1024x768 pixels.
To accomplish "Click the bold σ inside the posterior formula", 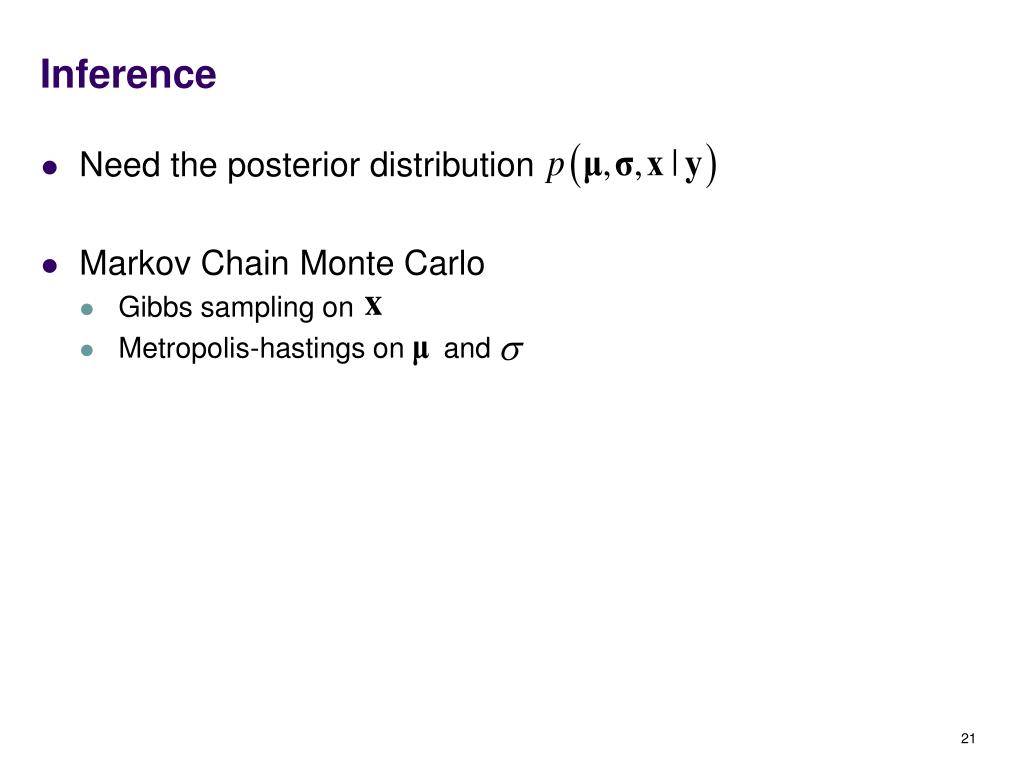I will (x=624, y=167).
